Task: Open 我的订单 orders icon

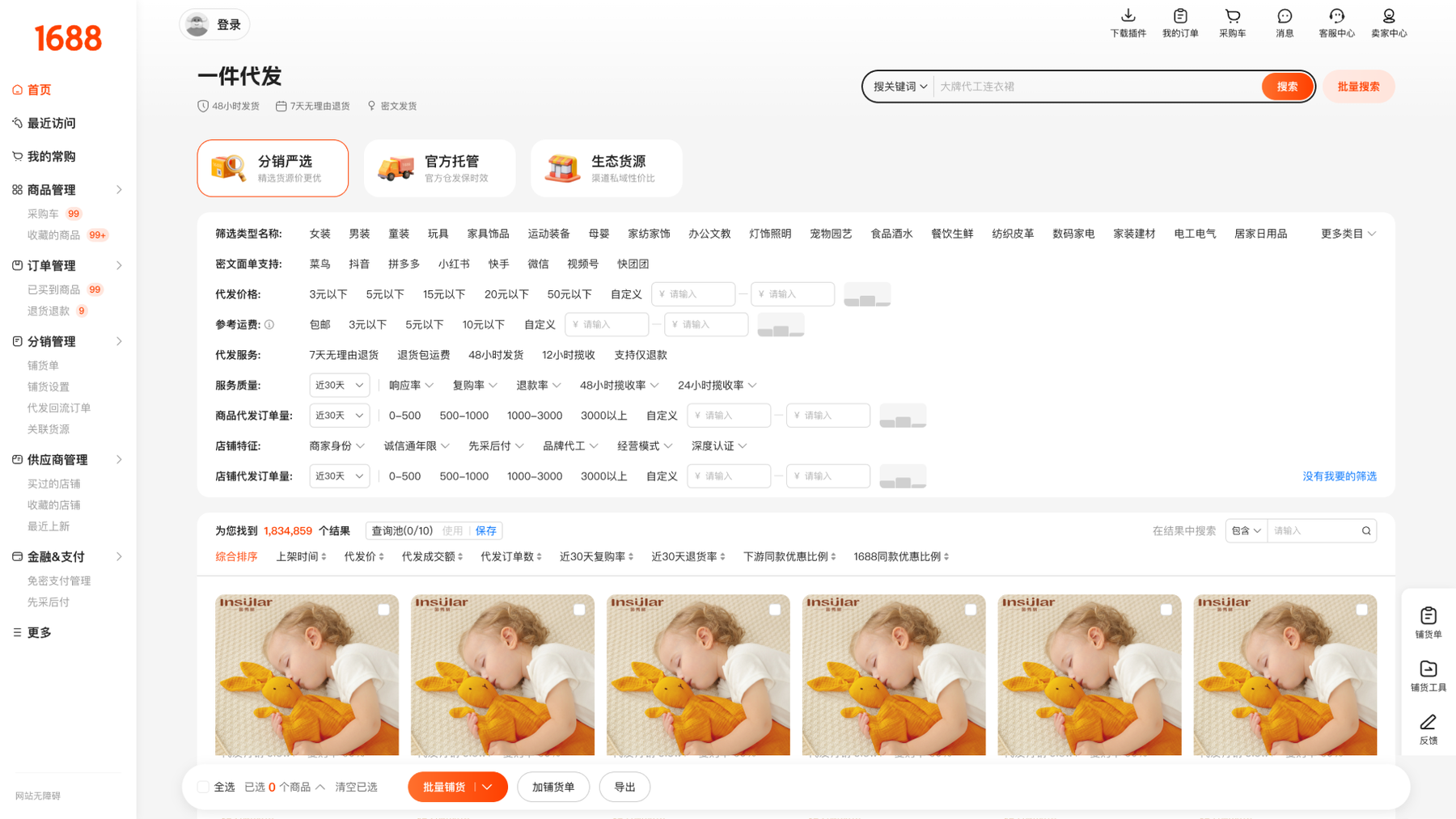Action: [x=1180, y=16]
